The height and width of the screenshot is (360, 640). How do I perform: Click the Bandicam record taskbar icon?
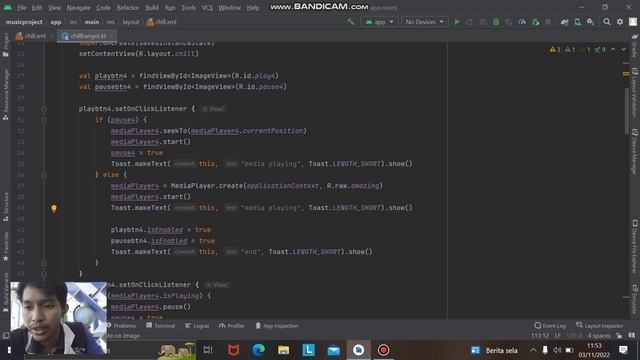[383, 350]
